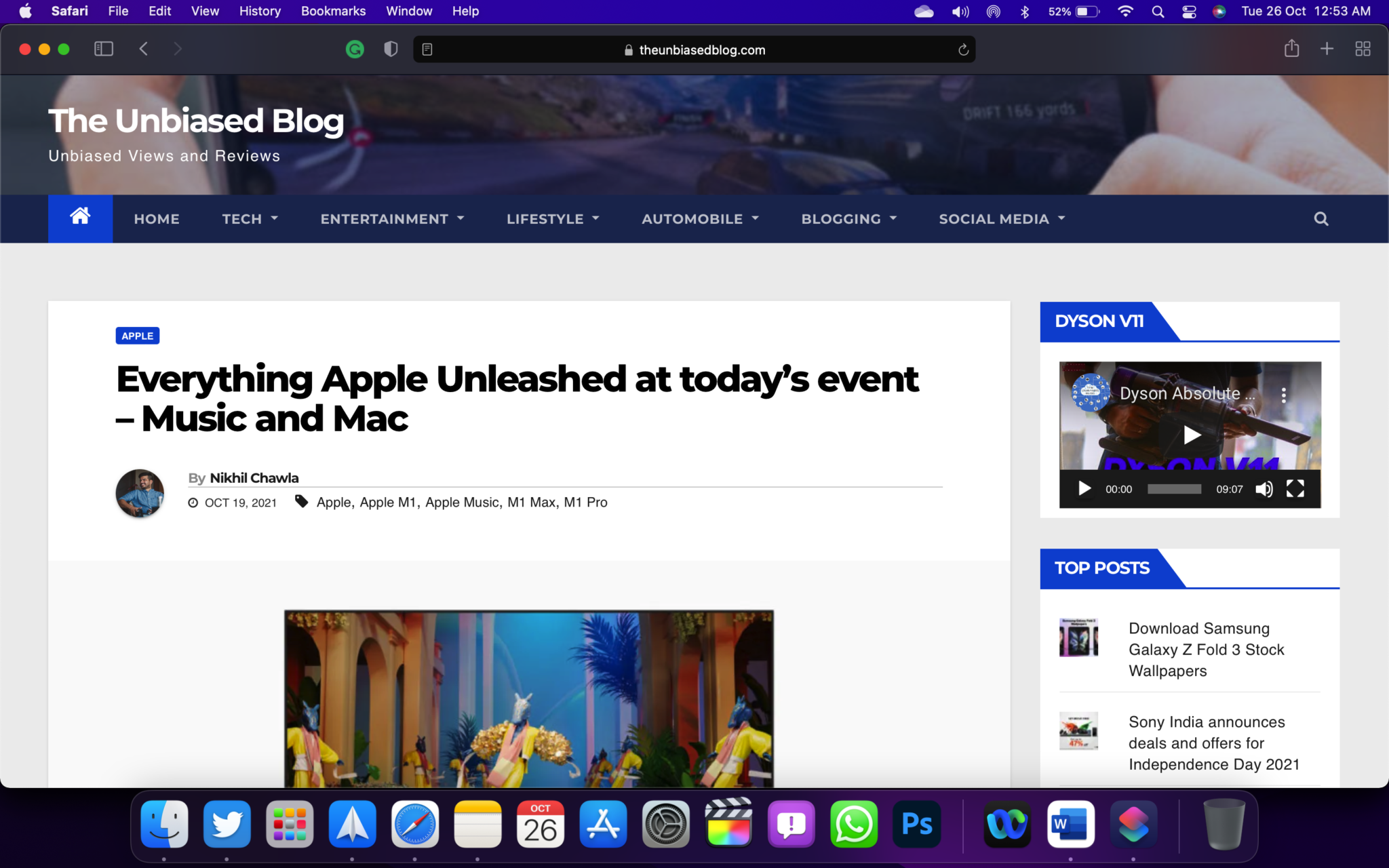The image size is (1389, 868).
Task: Open the Window menu
Action: click(x=409, y=12)
